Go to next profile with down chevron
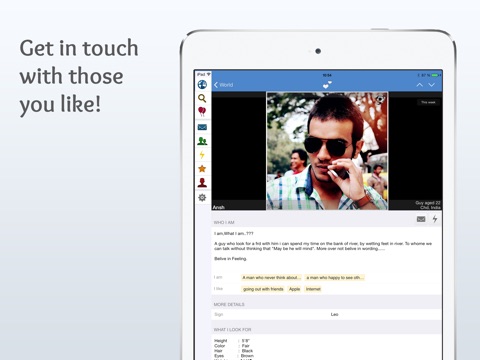This screenshot has width=480, height=360. pos(432,85)
